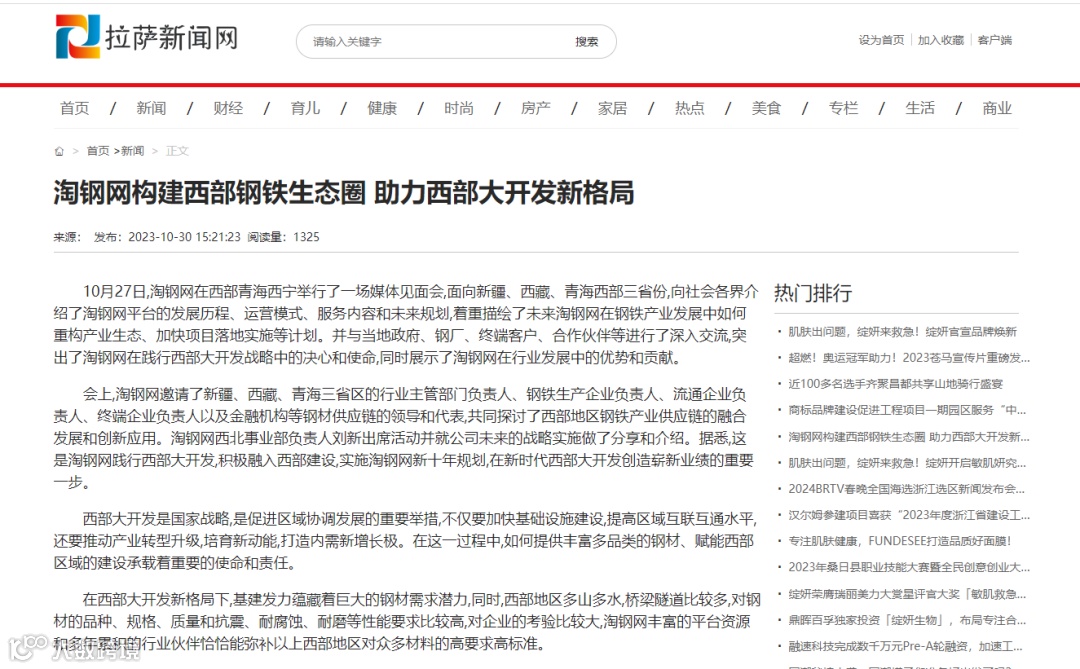Viewport: 1080px width, 669px height.
Task: Open hot article 商标品牌建设促进工程项目
Action: pyautogui.click(x=907, y=410)
